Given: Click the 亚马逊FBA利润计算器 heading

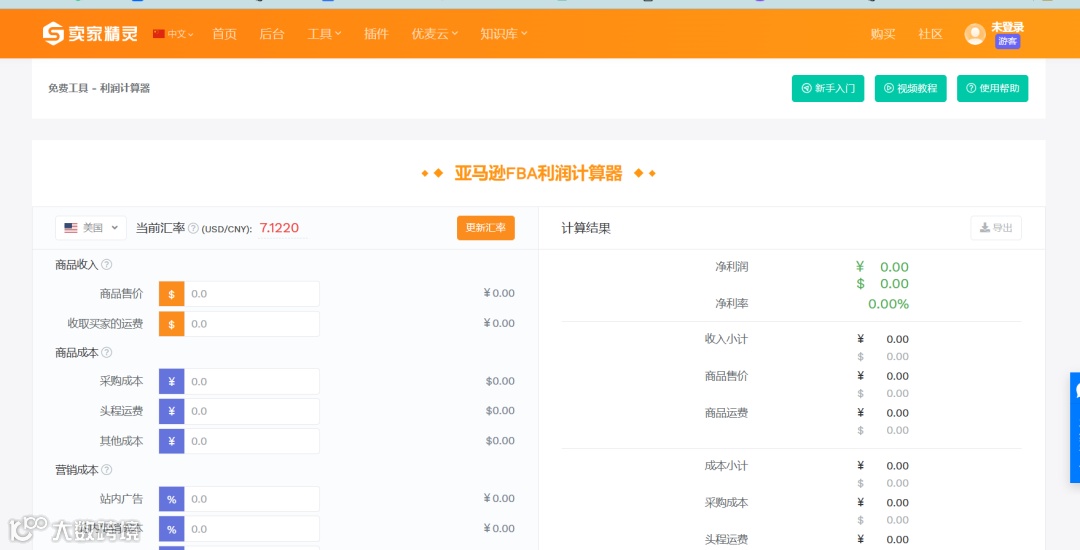Looking at the screenshot, I should coord(538,173).
